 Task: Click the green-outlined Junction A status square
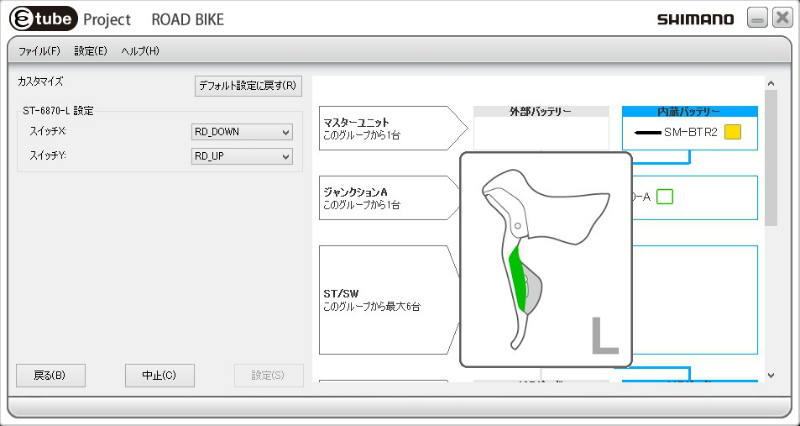664,196
